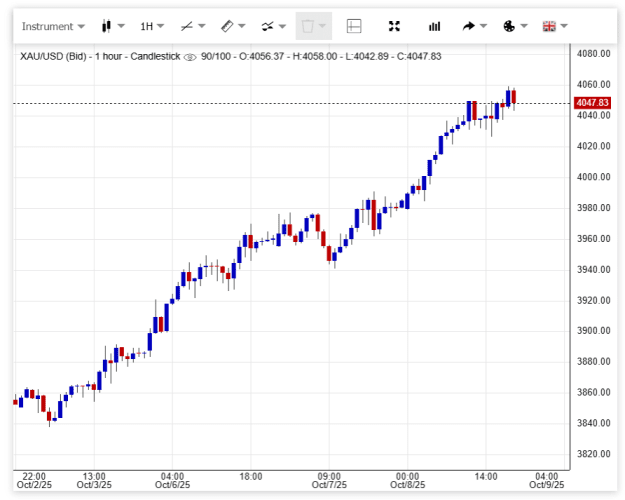
Task: Expand the language dropdown arrow
Action: coord(564,26)
